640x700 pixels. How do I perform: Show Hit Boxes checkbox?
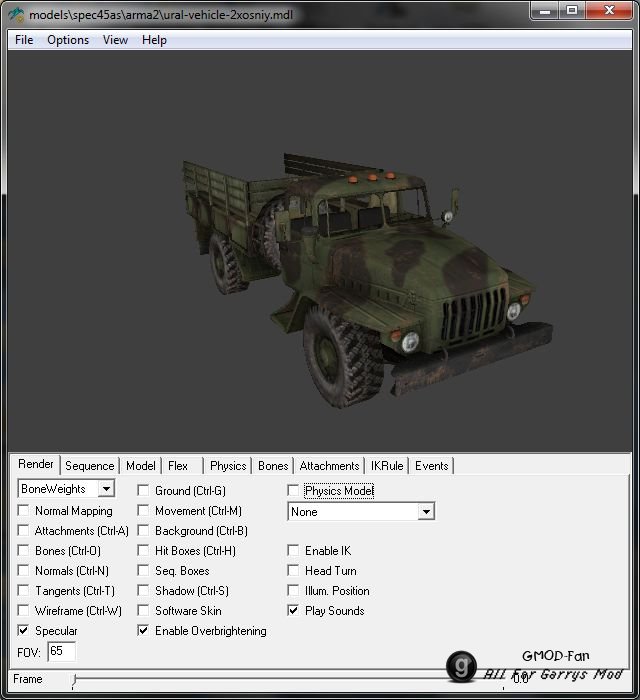(x=143, y=551)
